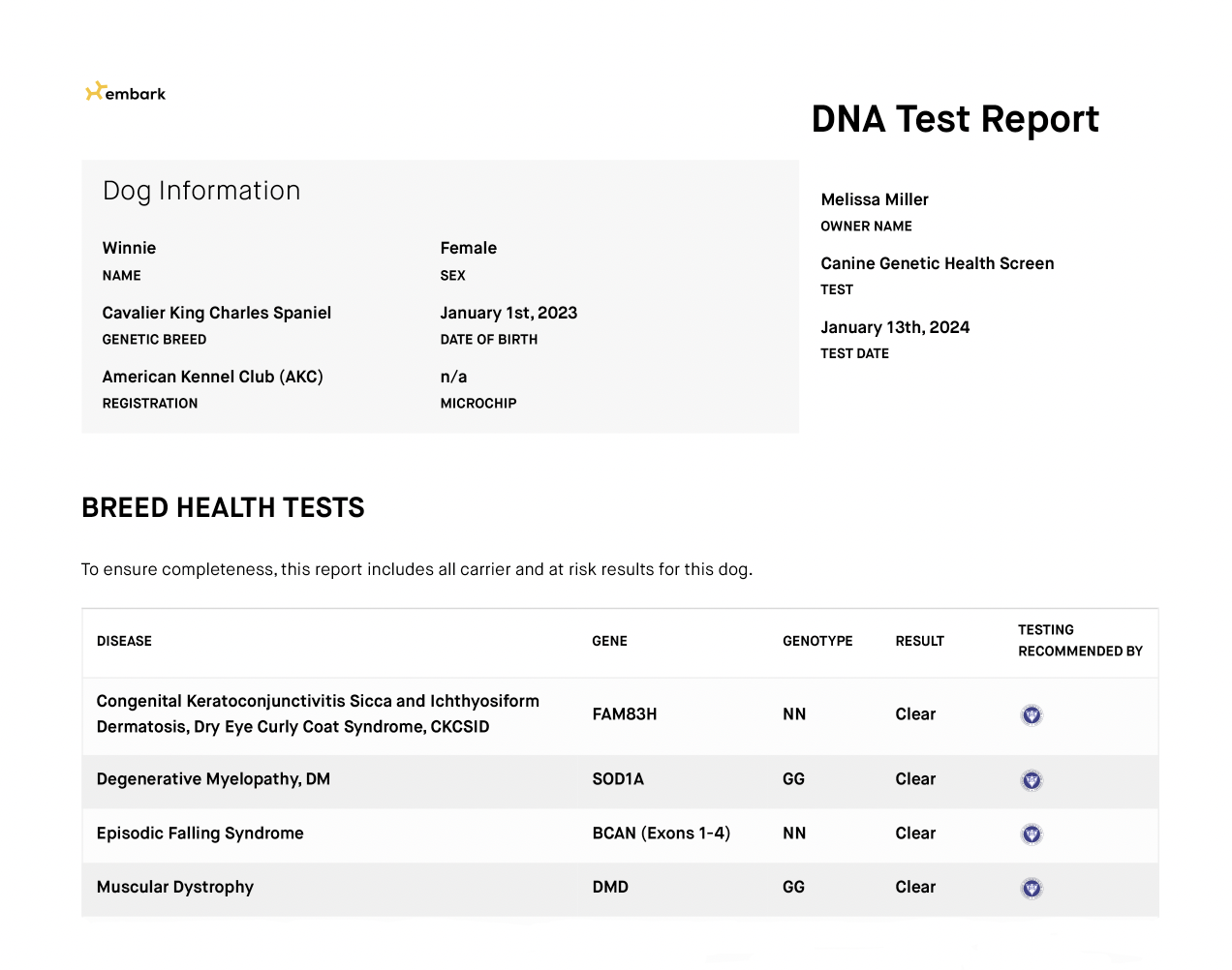
Task: Click the test date January 13th, 2024
Action: 894,327
